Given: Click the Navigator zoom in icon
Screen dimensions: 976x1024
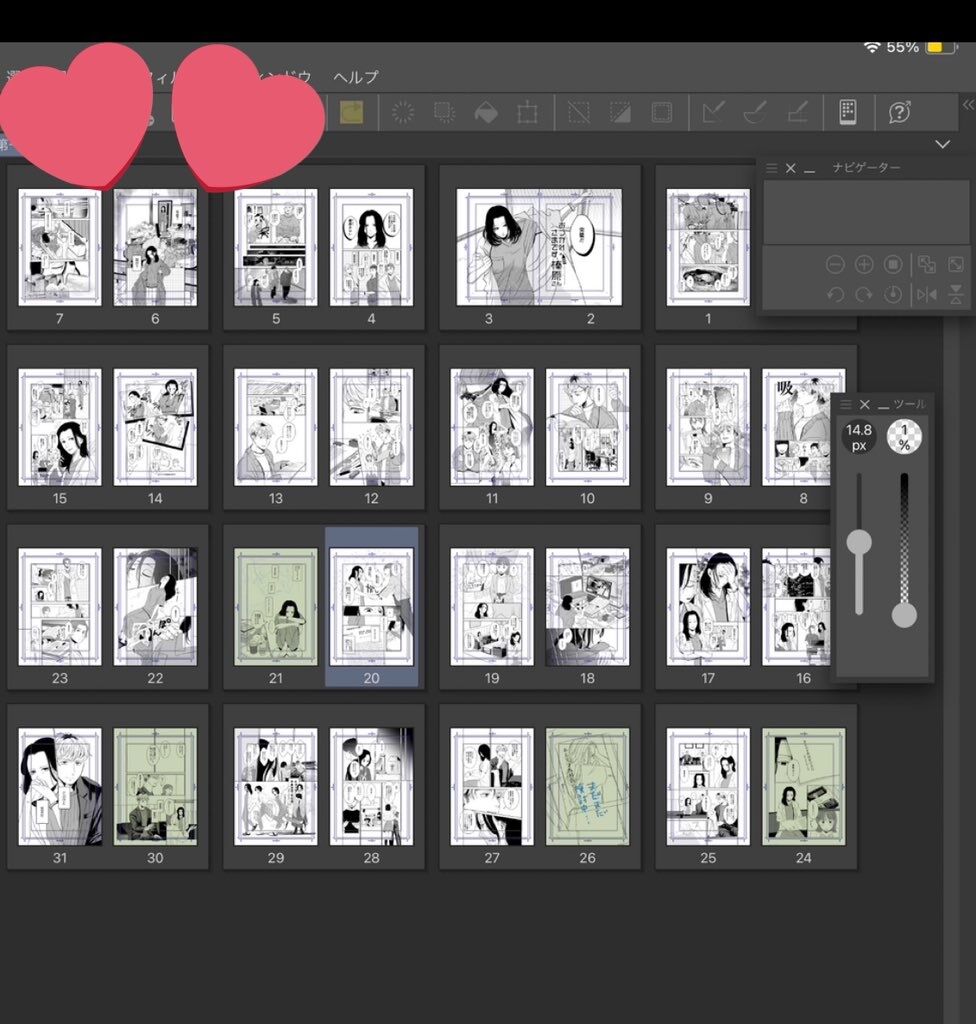Looking at the screenshot, I should 864,264.
